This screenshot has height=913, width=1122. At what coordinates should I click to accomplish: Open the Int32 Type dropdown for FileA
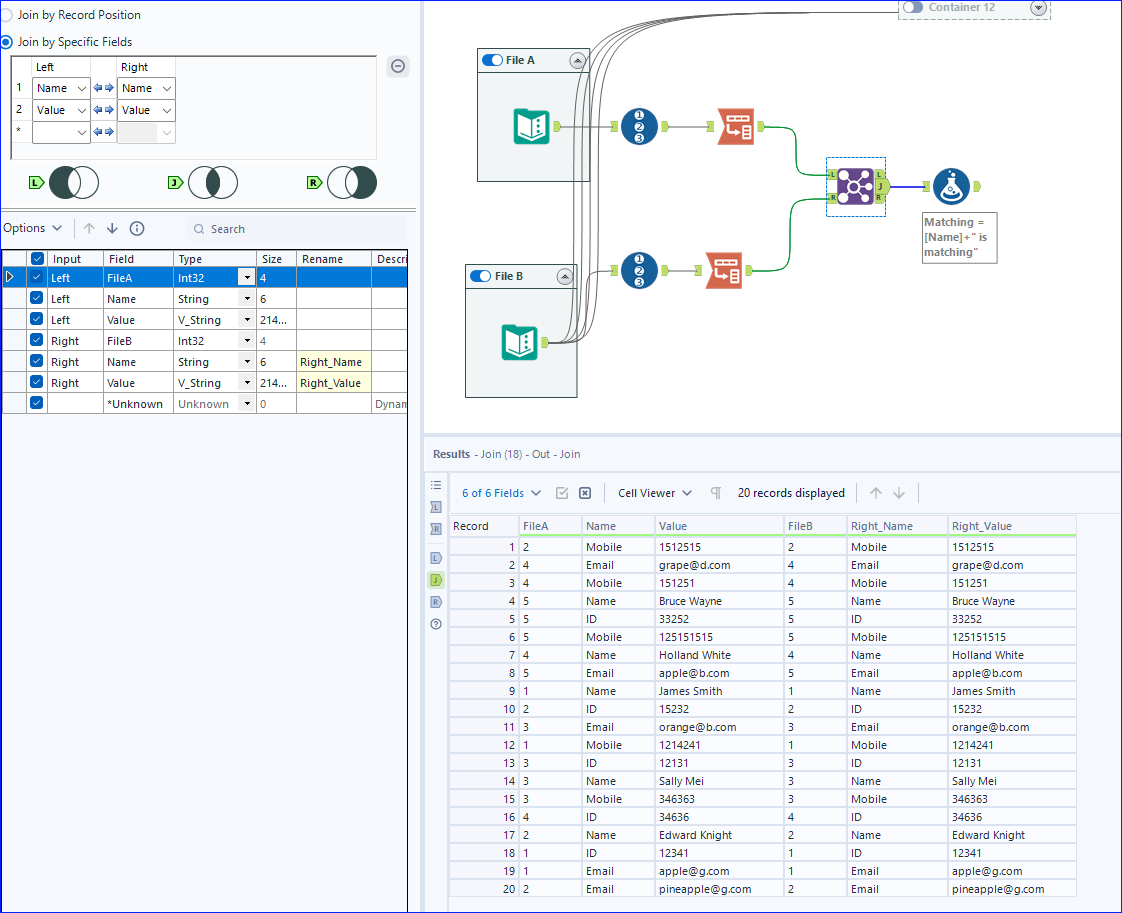[x=245, y=277]
